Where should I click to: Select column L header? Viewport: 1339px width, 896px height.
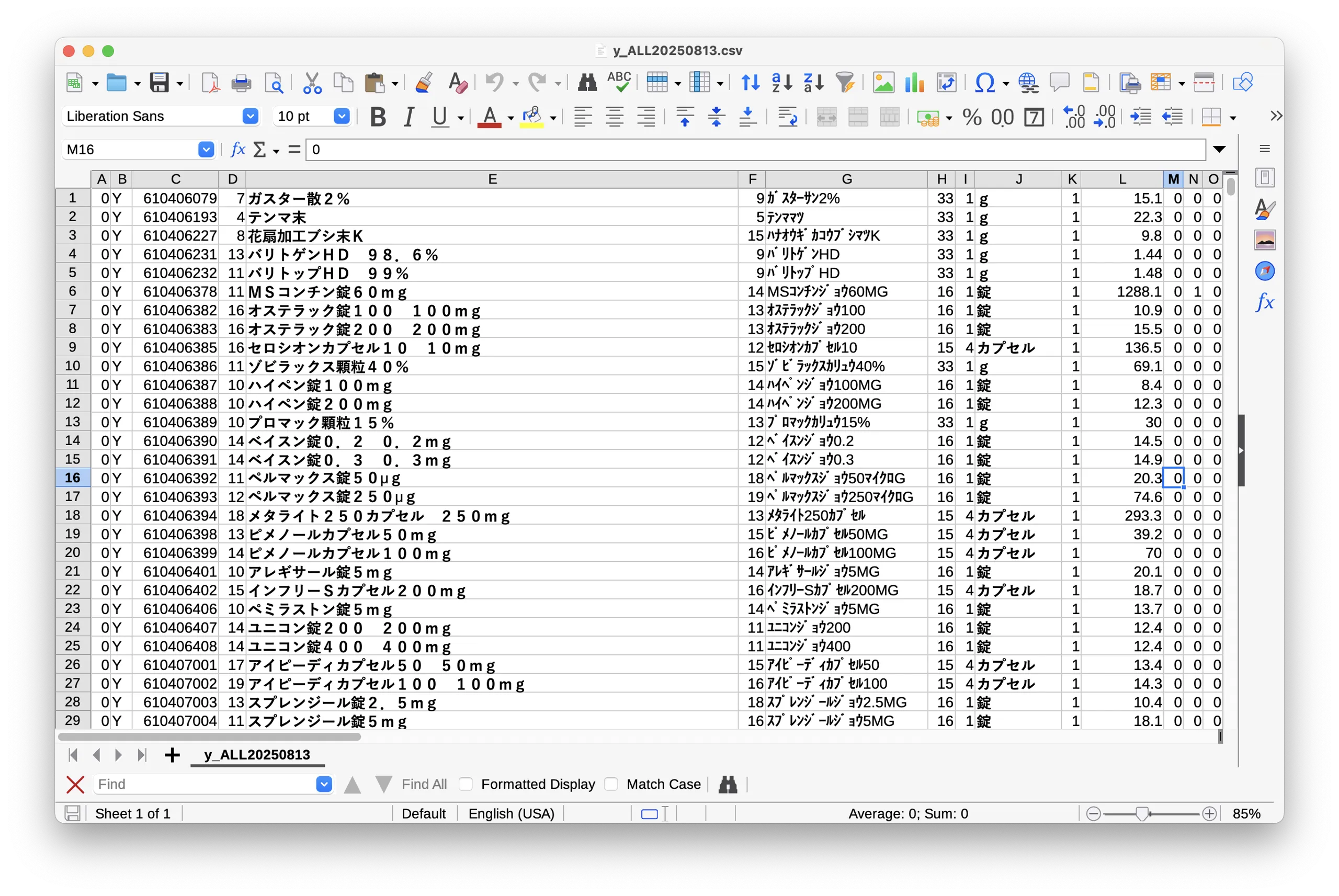pyautogui.click(x=1122, y=179)
